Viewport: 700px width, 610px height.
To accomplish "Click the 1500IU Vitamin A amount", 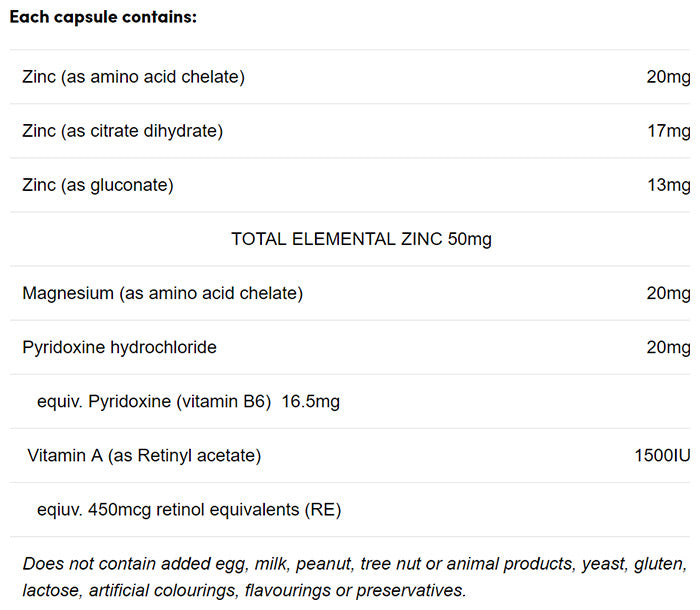I will click(662, 456).
